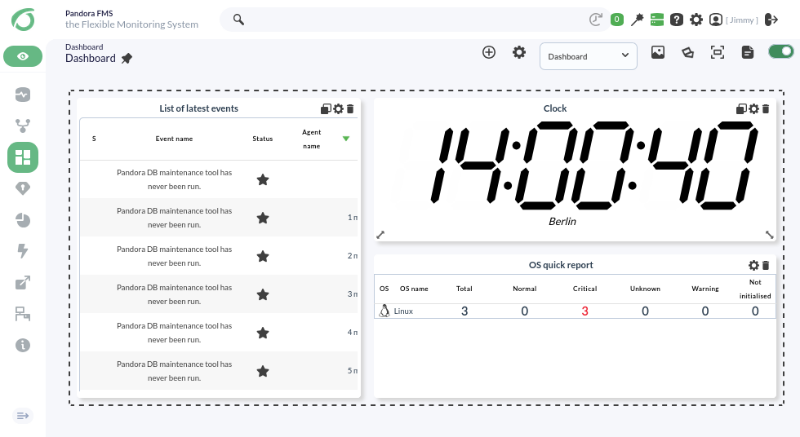Click the pin tools icon in header
Viewport: 800px width, 437px height.
tap(637, 19)
